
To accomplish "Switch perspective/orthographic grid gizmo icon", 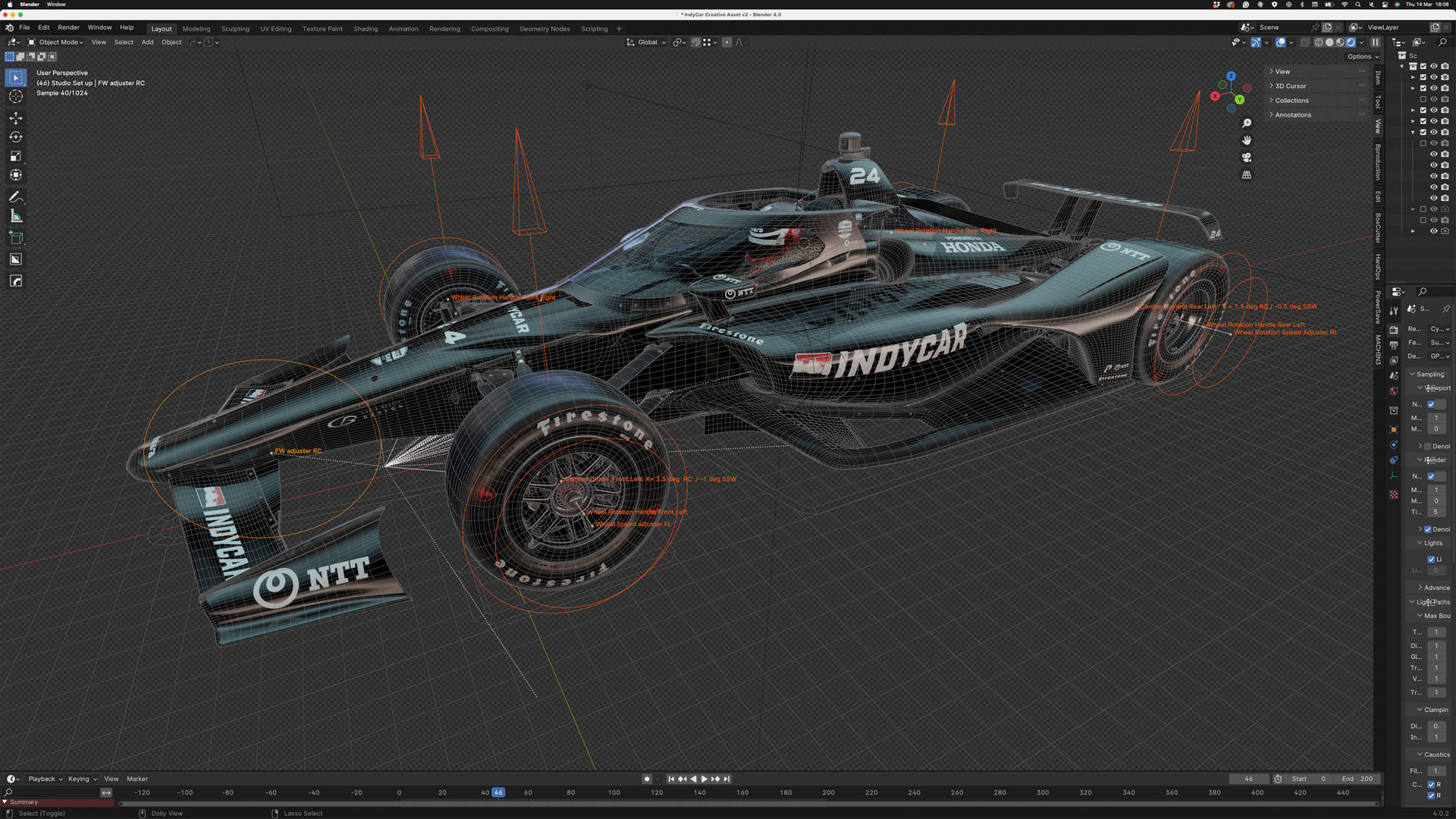I will click(1247, 175).
